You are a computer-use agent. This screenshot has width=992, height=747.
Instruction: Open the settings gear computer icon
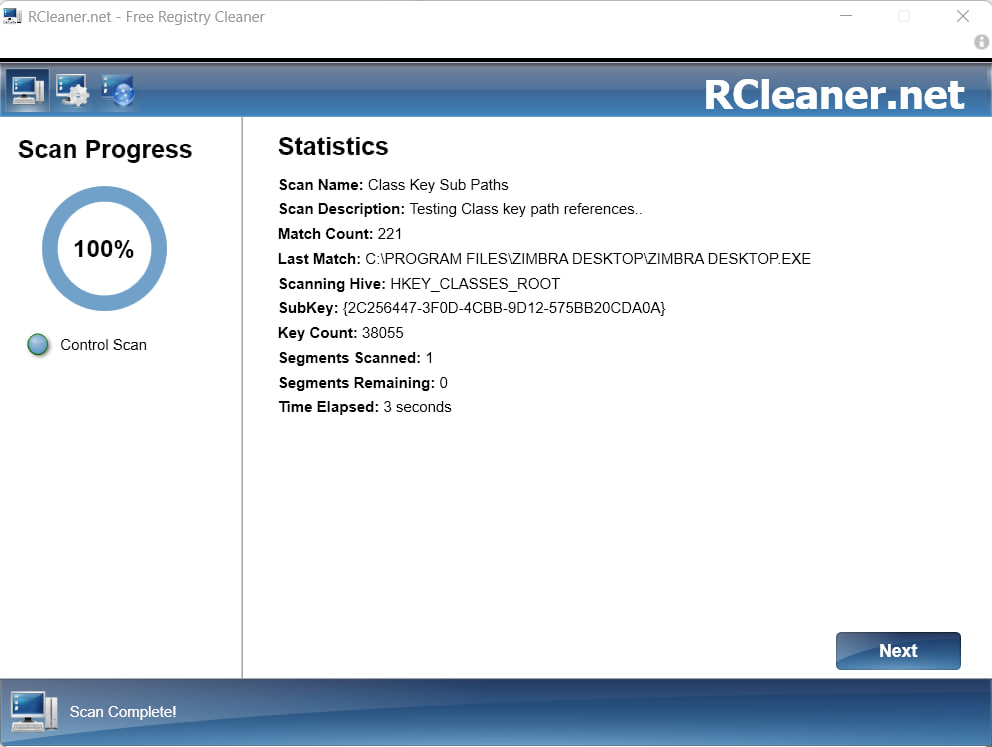72,90
